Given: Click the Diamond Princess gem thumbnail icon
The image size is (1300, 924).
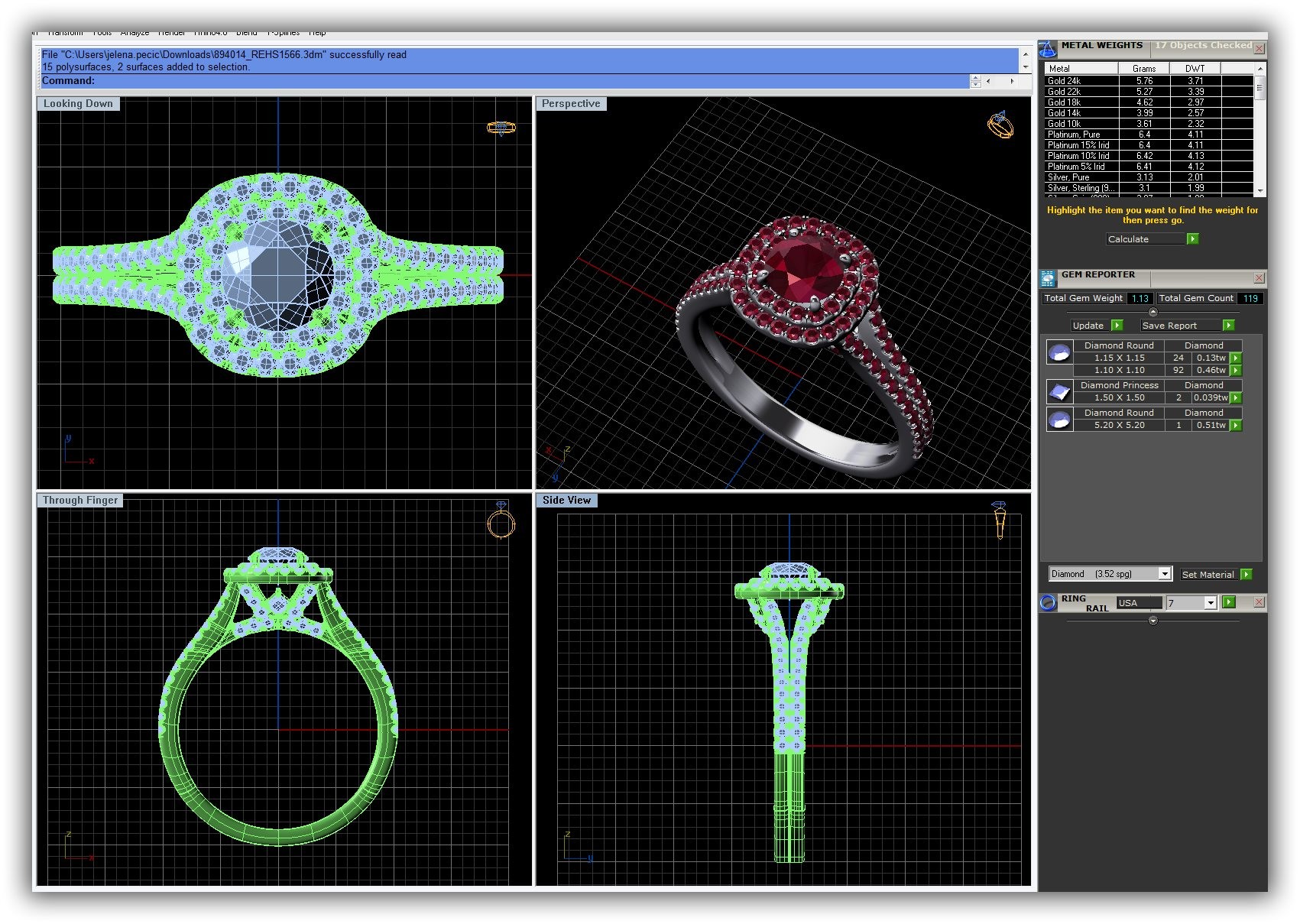Looking at the screenshot, I should tap(1059, 392).
